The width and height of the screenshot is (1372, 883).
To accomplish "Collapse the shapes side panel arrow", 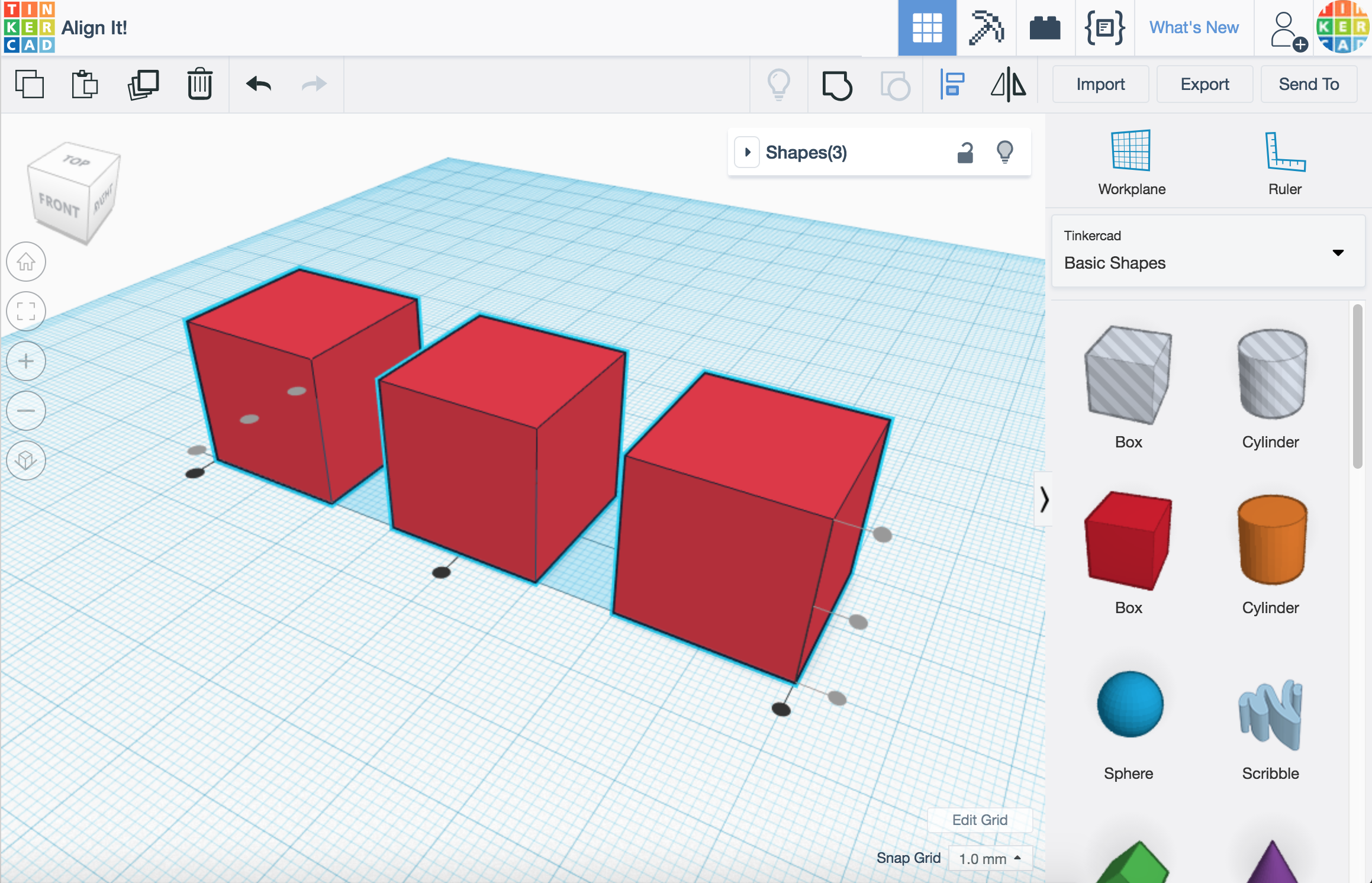I will coord(1044,499).
